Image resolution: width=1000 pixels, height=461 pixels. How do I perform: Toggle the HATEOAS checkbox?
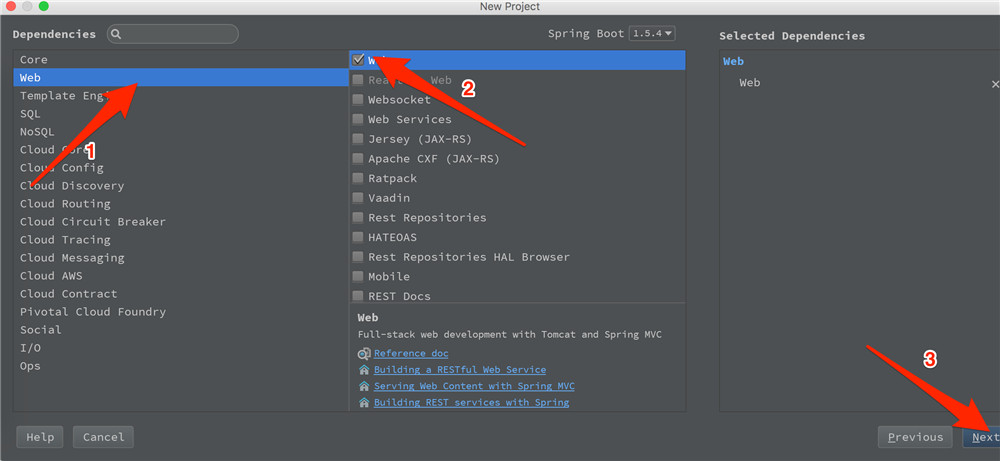[x=358, y=237]
